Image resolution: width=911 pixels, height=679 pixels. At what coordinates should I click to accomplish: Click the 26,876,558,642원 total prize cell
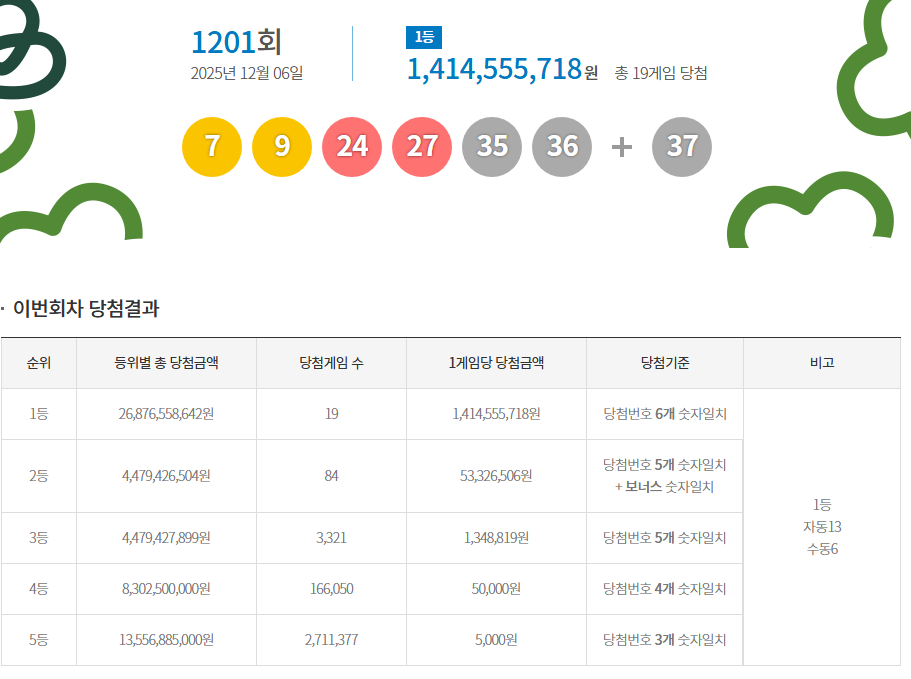166,414
